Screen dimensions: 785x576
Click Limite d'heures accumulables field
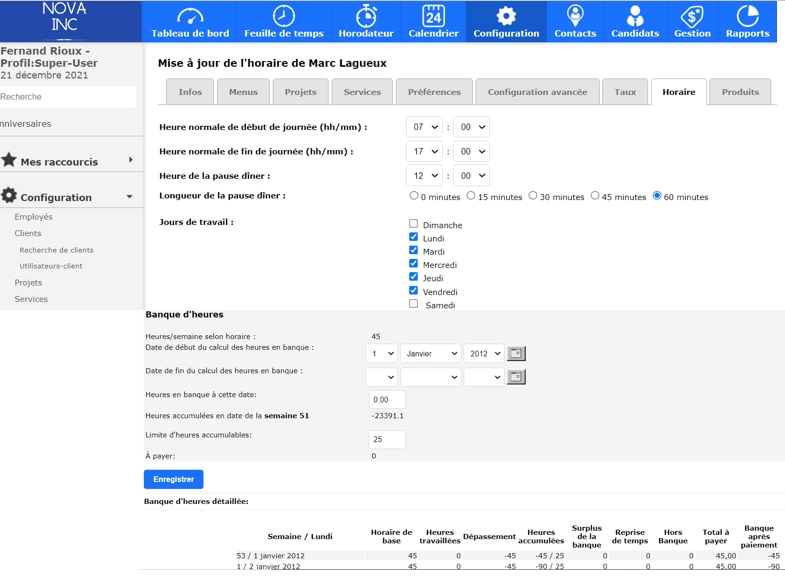[x=387, y=439]
